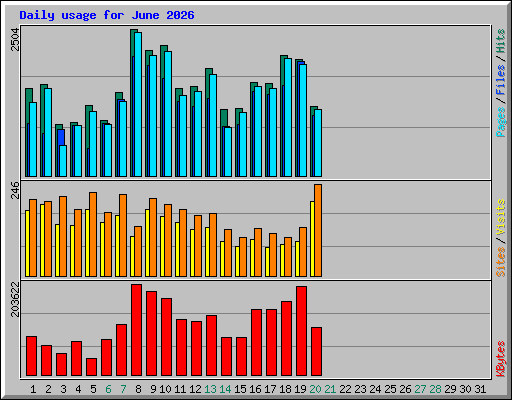Click the yellow "Visits" legend word
This screenshot has height=400, width=512.
(500, 218)
